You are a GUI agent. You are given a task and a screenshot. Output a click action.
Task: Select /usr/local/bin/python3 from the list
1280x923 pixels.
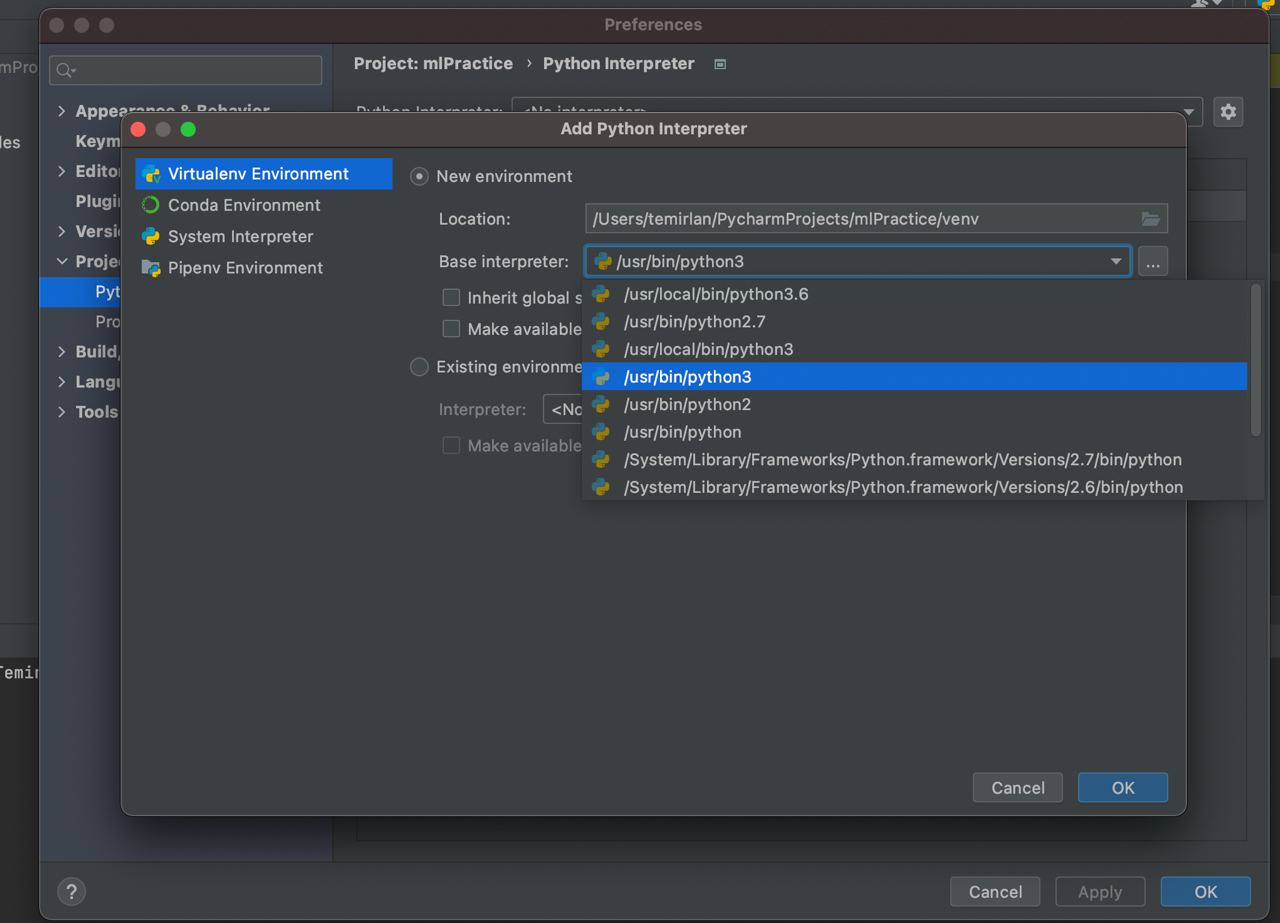click(x=915, y=349)
